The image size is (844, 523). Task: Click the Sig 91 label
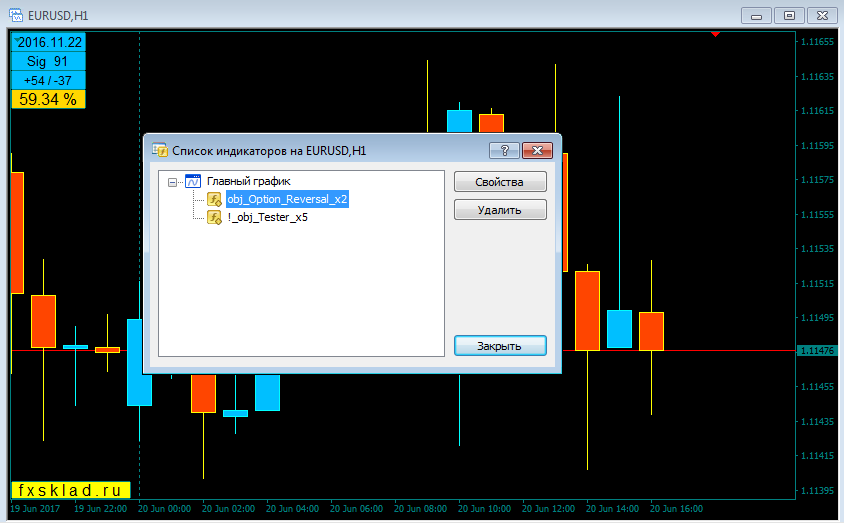[48, 61]
